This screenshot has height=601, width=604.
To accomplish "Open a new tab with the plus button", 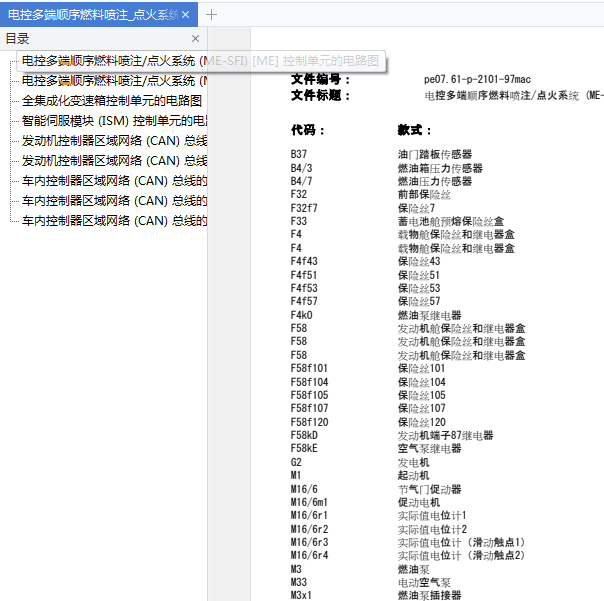I will pyautogui.click(x=211, y=15).
